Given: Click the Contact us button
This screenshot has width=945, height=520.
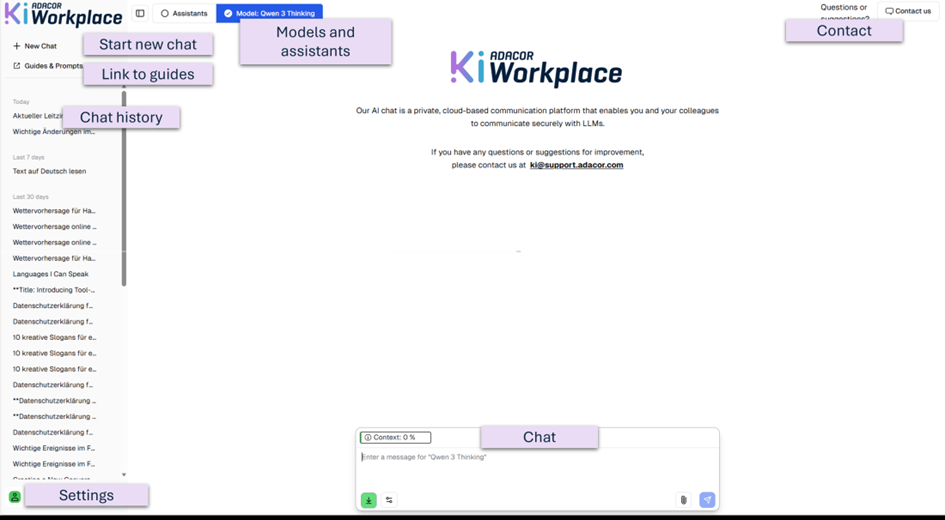Looking at the screenshot, I should click(908, 11).
